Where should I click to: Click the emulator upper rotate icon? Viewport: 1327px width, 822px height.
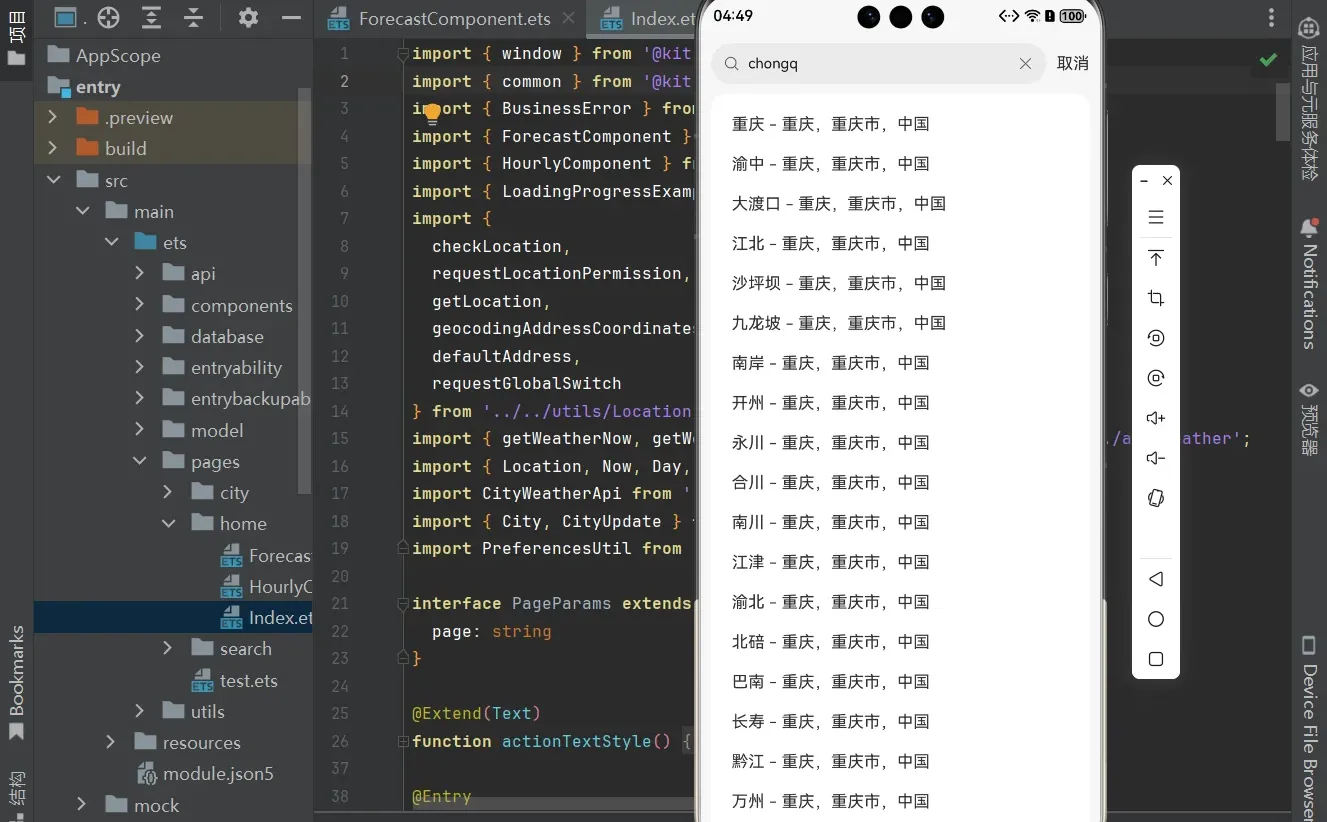click(x=1156, y=338)
